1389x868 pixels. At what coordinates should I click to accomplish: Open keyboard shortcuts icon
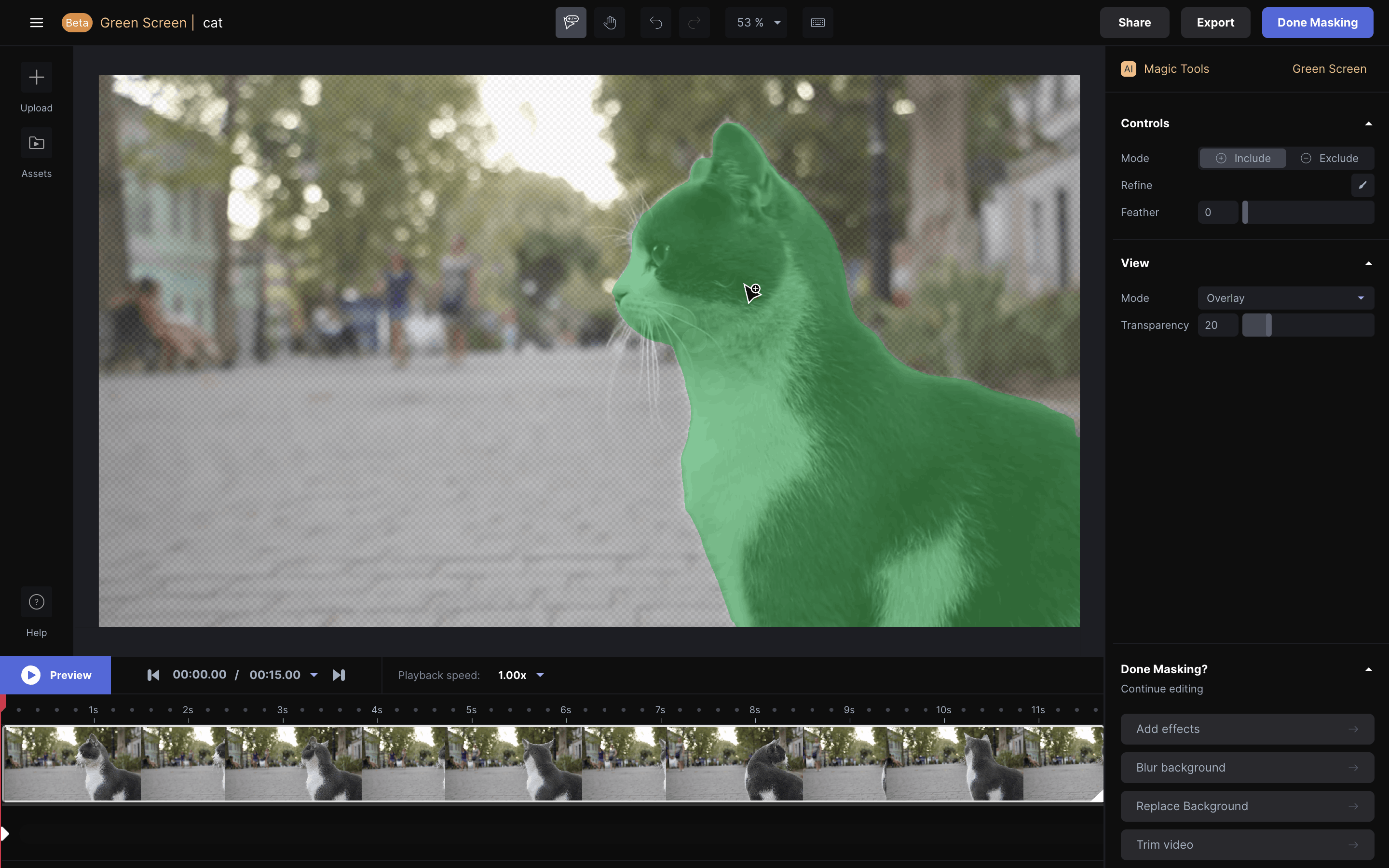click(x=817, y=23)
